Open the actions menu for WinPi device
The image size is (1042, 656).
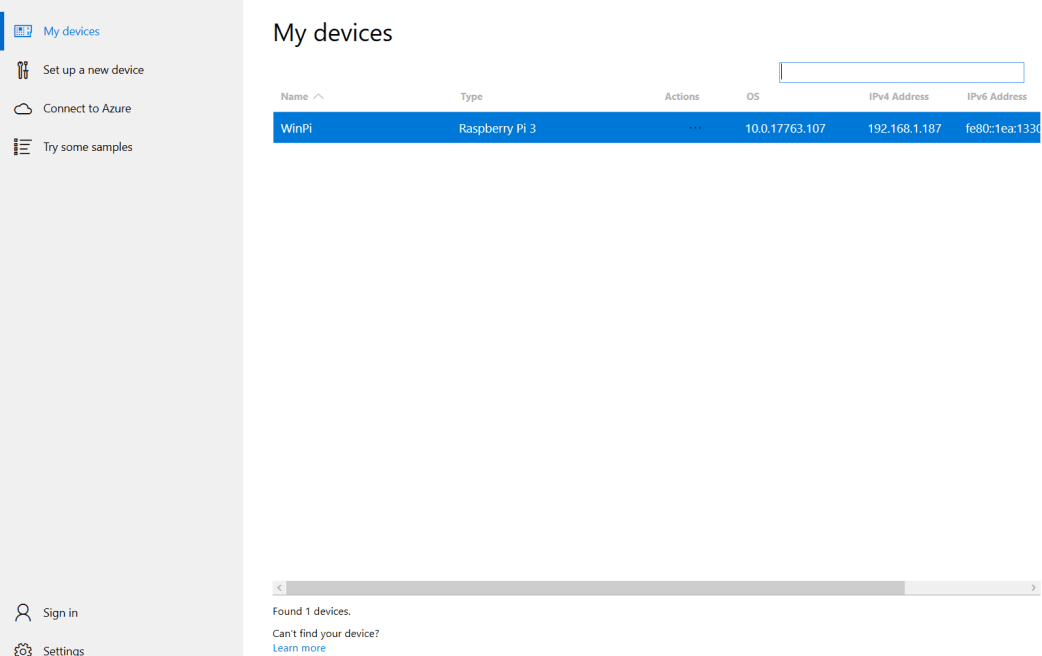695,127
